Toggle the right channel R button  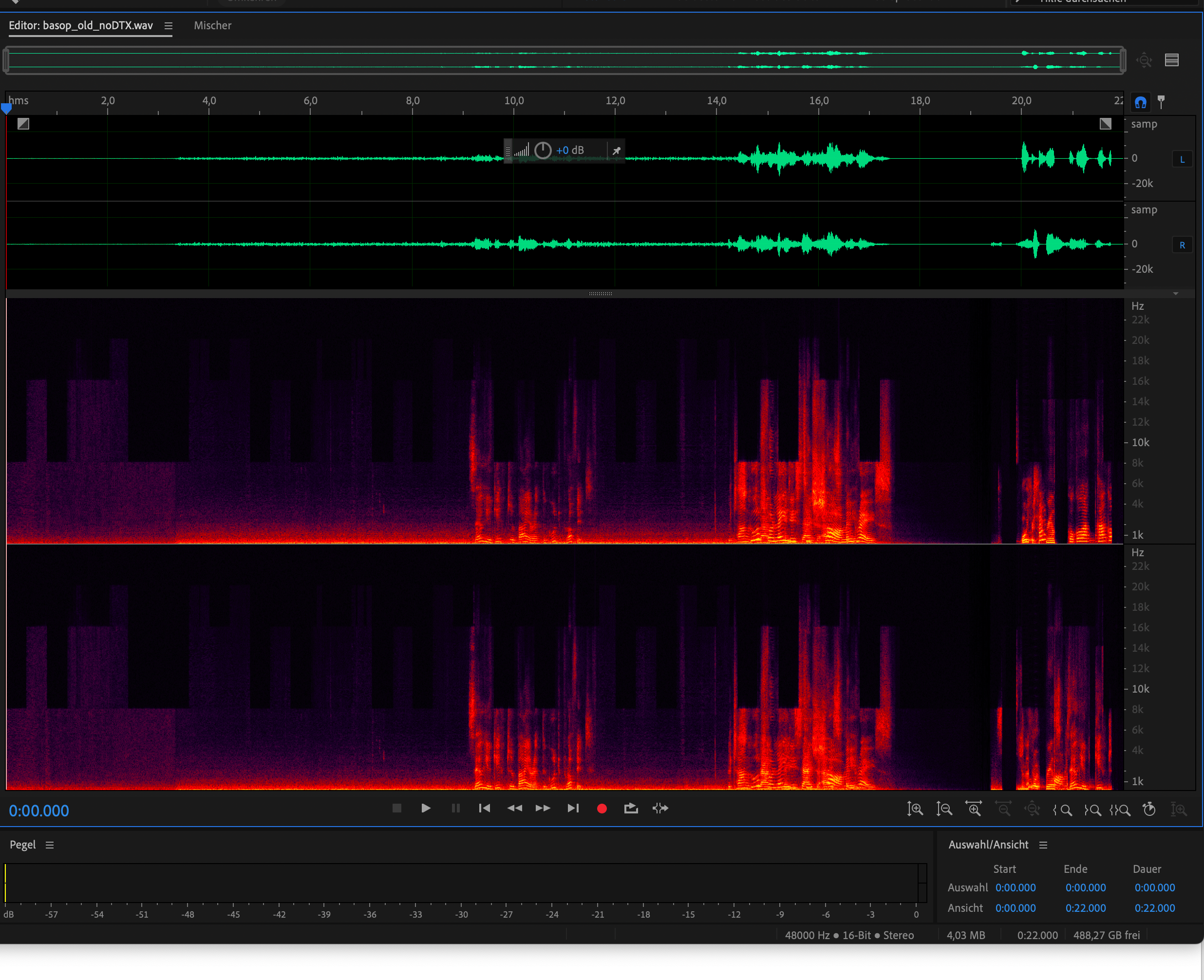point(1182,245)
